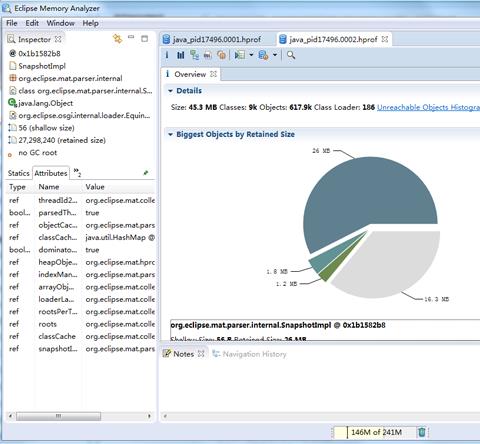The height and width of the screenshot is (444, 480).
Task: Click the SnapshotImpl @ 0x1b1582b8 details text
Action: point(278,325)
